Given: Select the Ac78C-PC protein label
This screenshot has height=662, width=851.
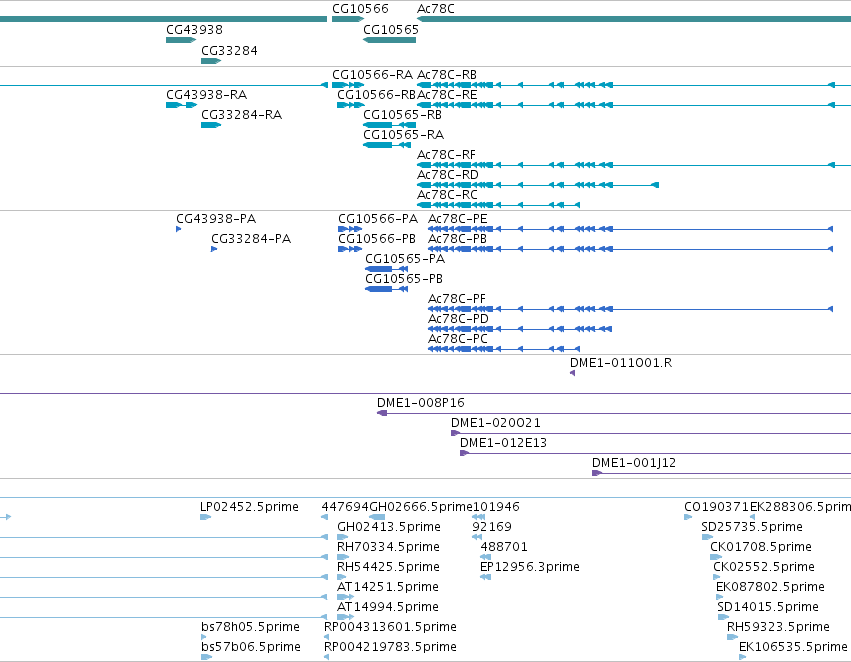Looking at the screenshot, I should [x=458, y=338].
